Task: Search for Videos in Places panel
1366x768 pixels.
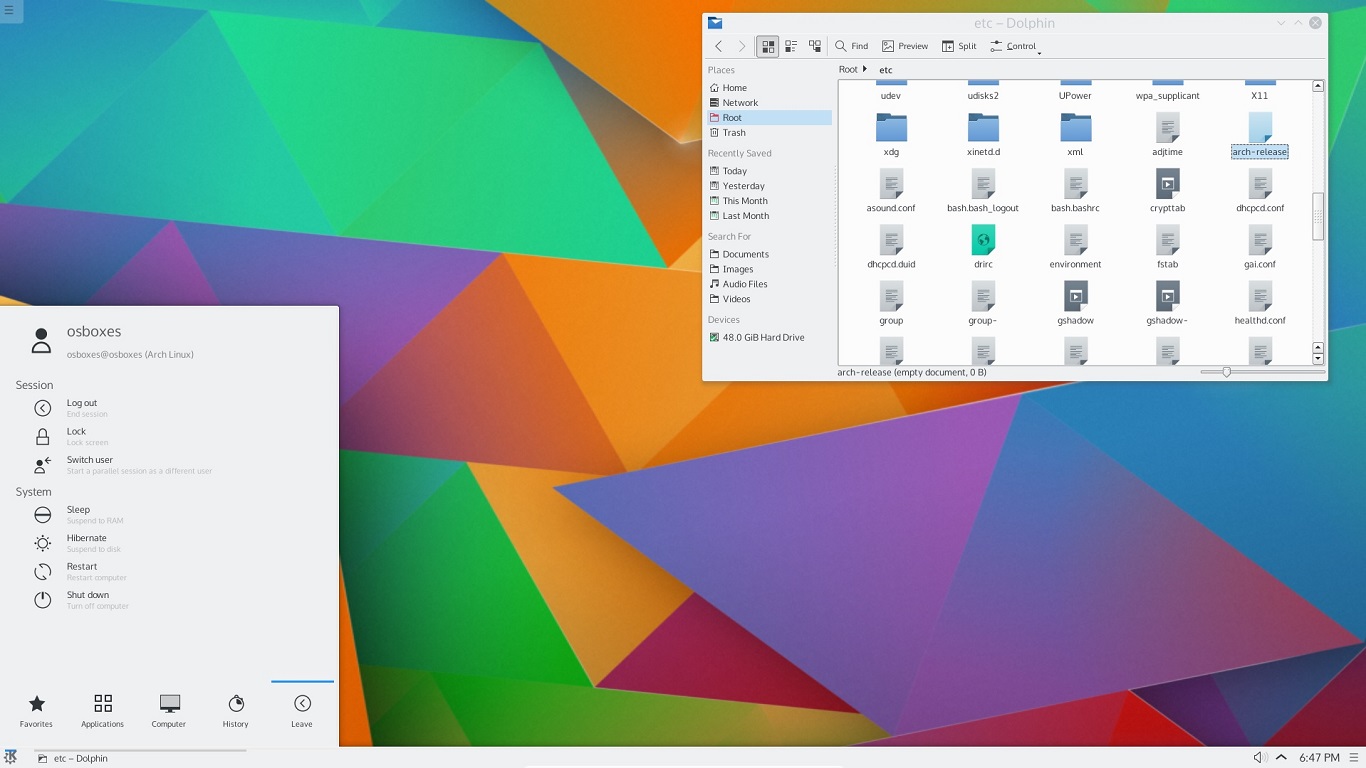Action: tap(769, 299)
